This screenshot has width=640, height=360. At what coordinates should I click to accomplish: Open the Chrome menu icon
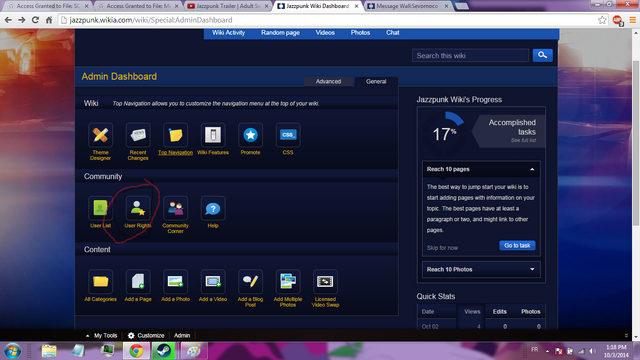click(x=633, y=20)
